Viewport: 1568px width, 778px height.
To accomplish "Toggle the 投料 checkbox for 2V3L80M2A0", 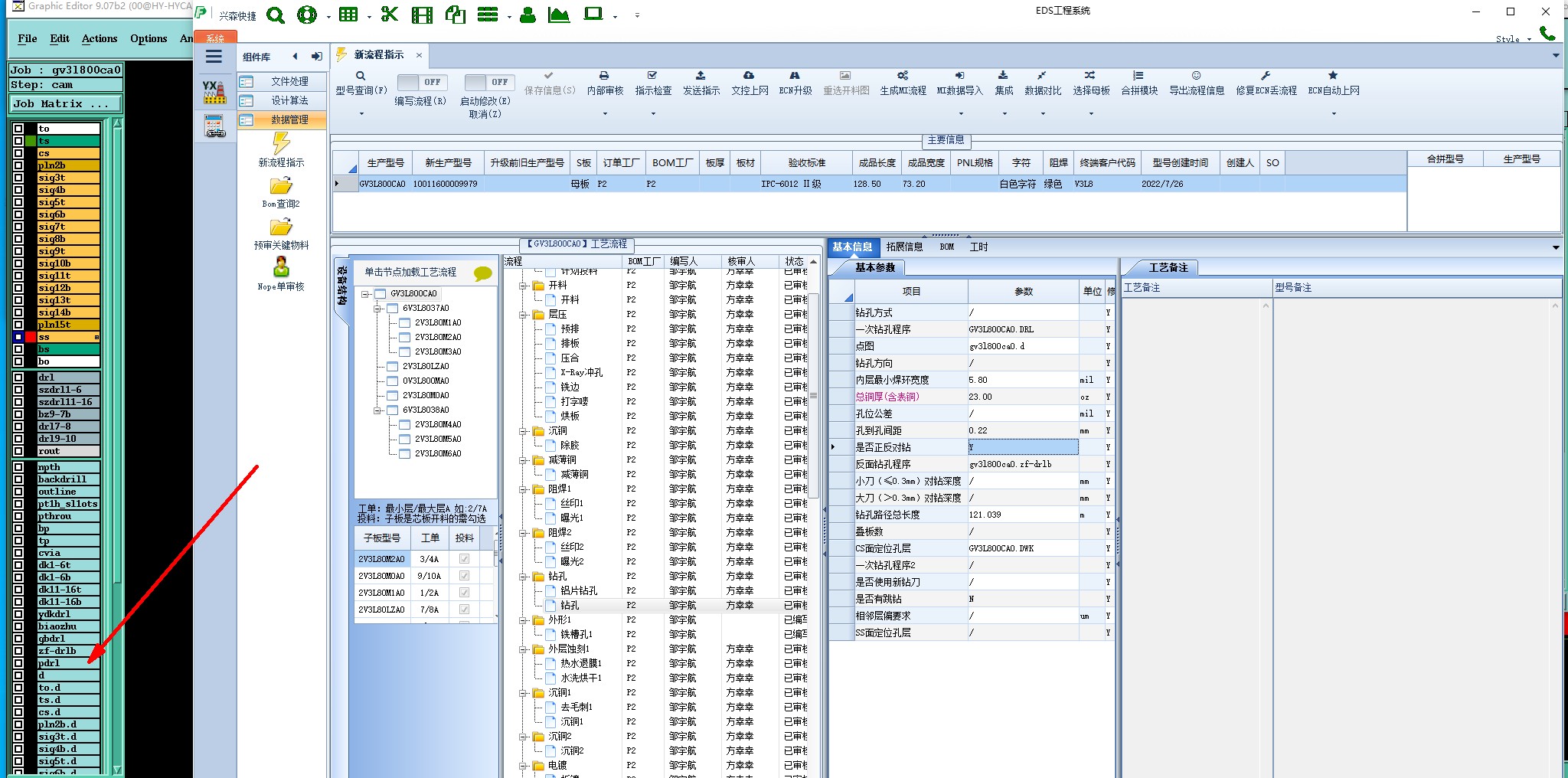I will [464, 559].
